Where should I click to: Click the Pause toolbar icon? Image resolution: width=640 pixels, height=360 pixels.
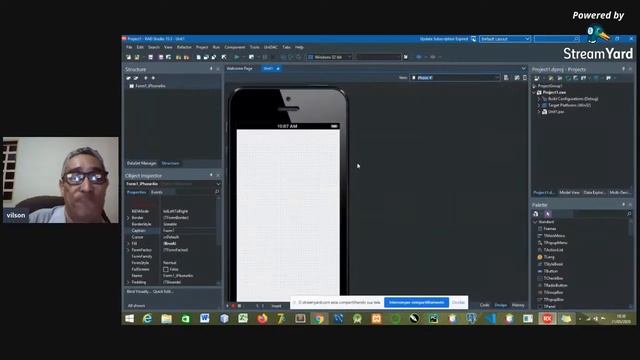(265, 57)
